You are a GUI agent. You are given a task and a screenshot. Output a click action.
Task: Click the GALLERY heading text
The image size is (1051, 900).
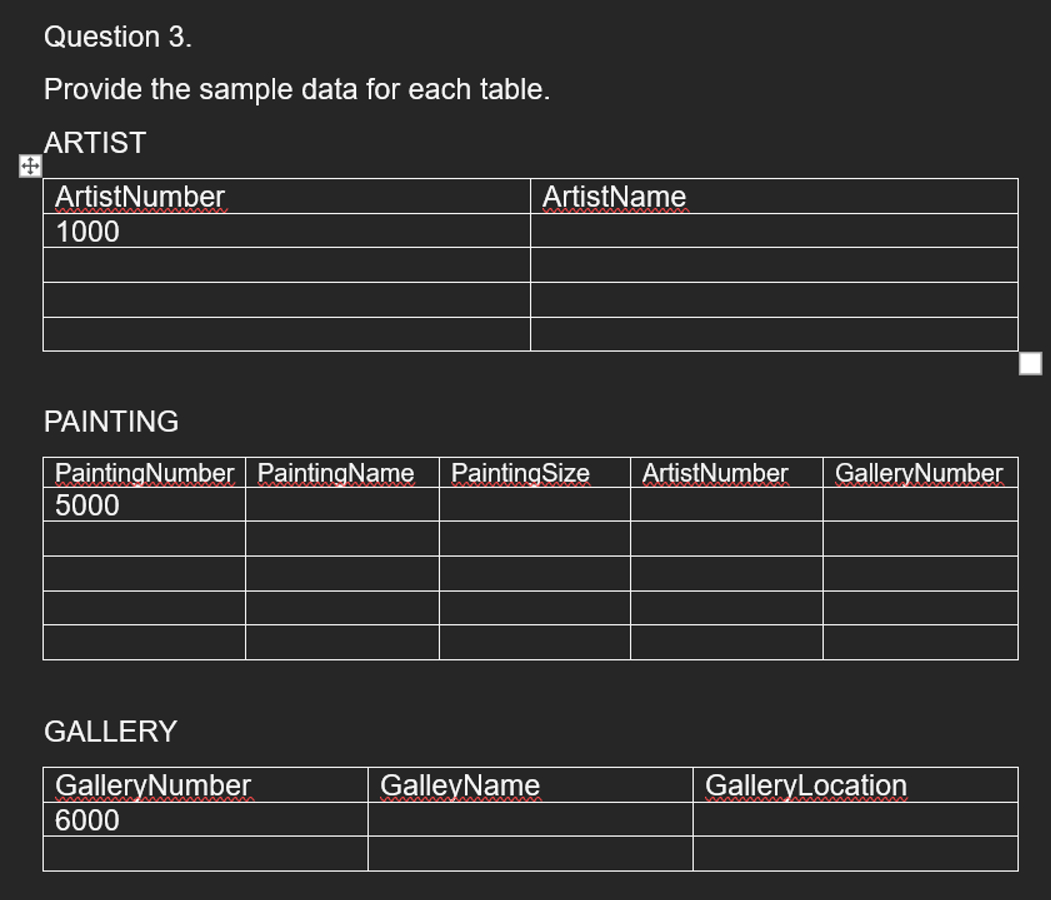(111, 731)
